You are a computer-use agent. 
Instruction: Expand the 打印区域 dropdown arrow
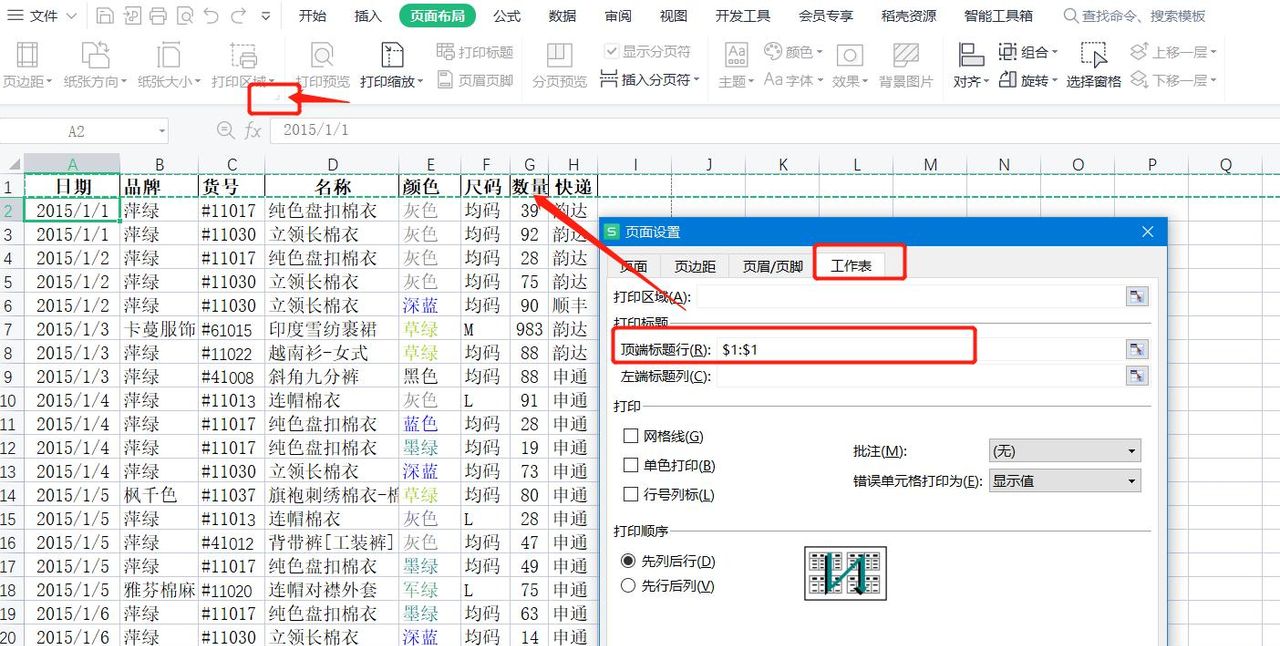click(x=1139, y=296)
